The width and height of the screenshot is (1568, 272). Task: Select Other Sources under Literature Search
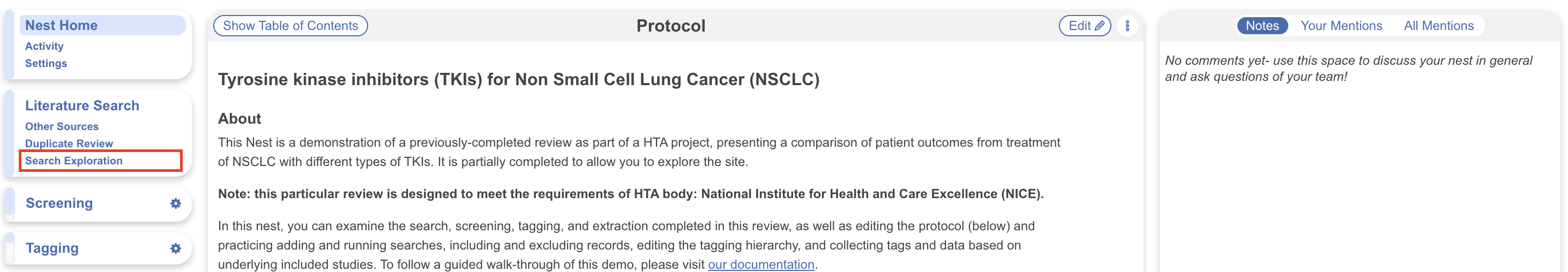(x=62, y=126)
